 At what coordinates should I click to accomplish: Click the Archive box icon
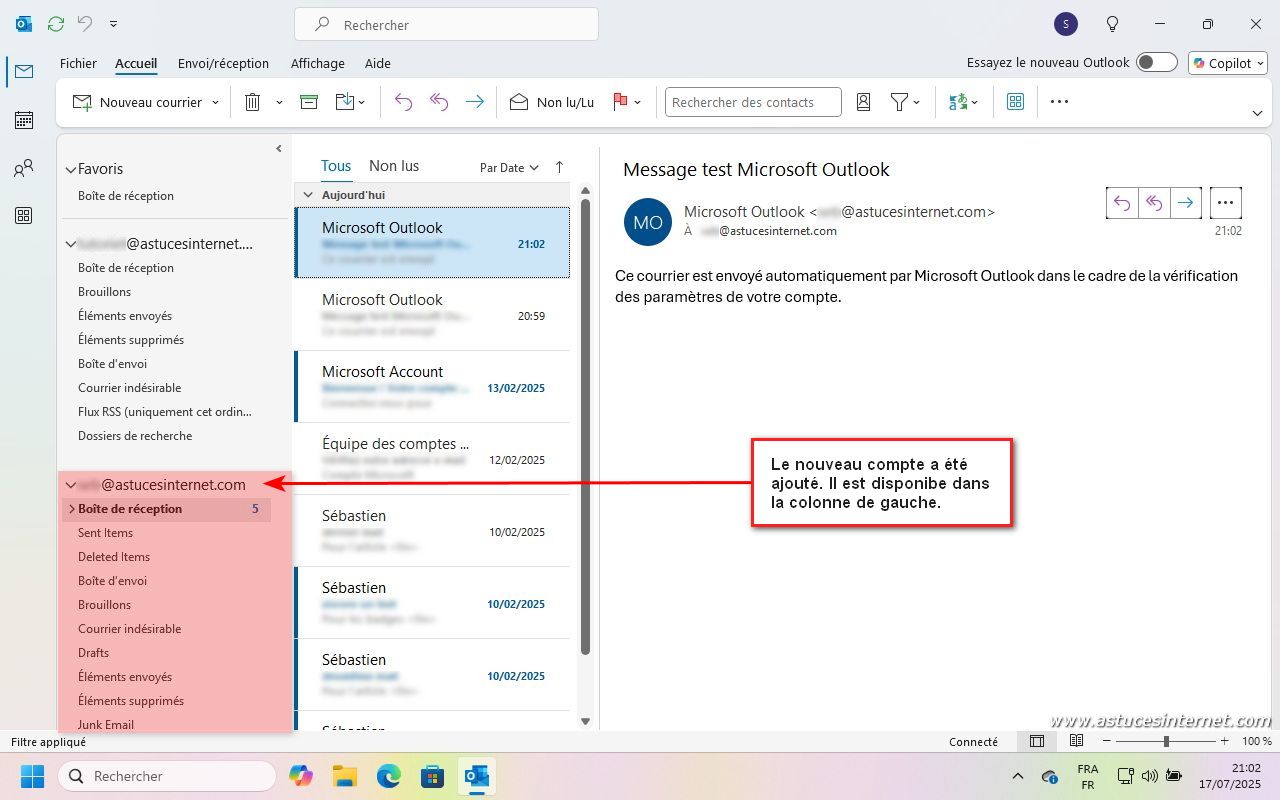pos(309,102)
